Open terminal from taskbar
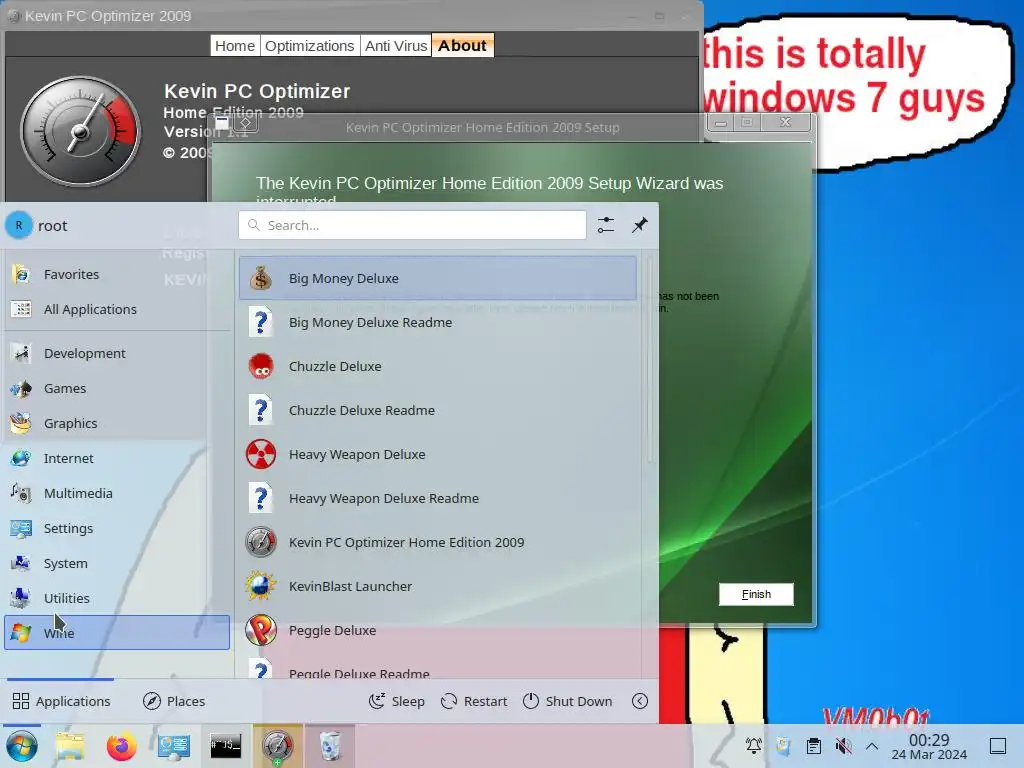The height and width of the screenshot is (768, 1024). tap(225, 746)
